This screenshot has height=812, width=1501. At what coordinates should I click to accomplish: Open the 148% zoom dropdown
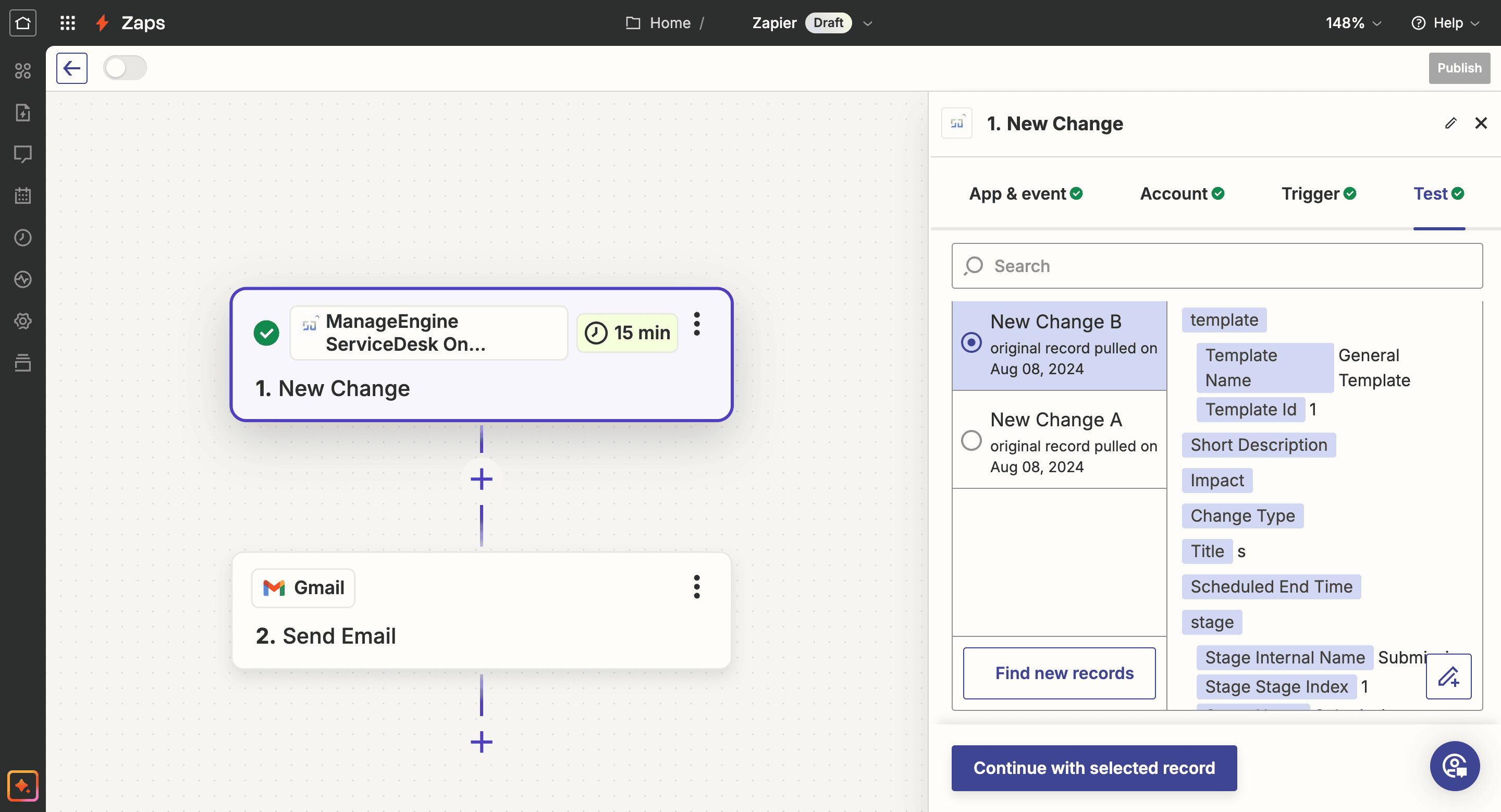(1353, 23)
